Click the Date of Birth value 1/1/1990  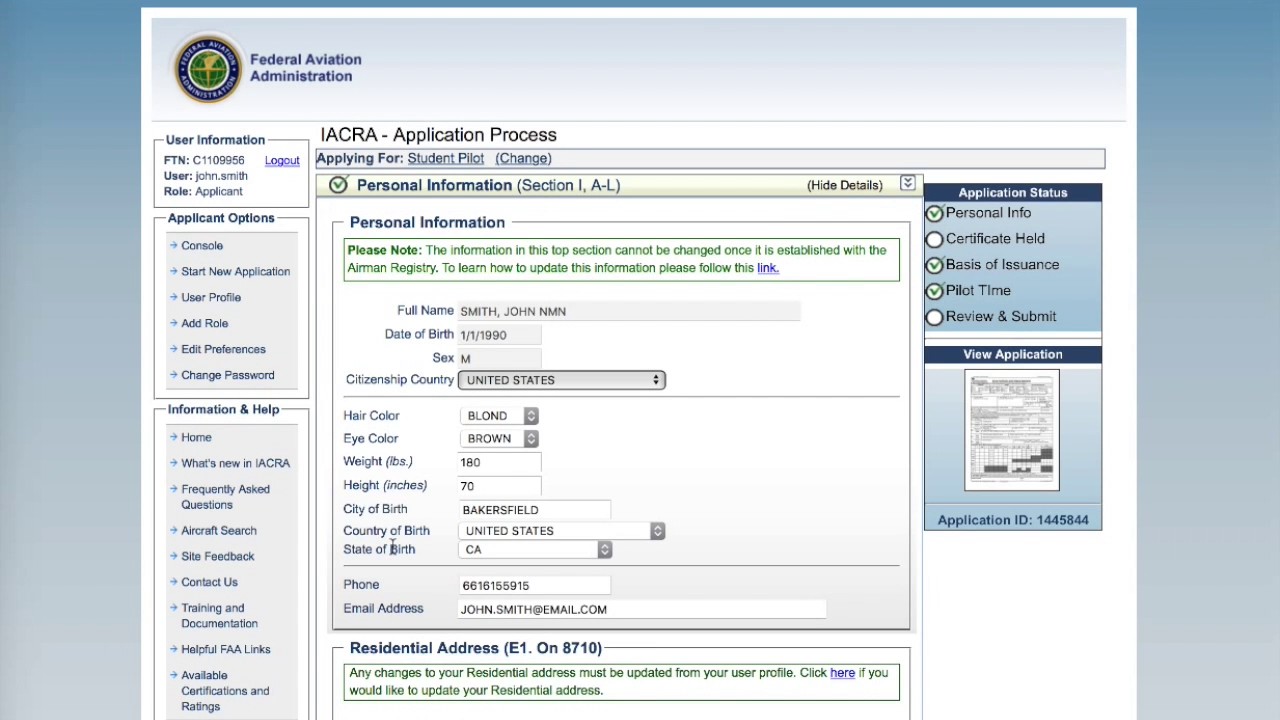pyautogui.click(x=500, y=335)
